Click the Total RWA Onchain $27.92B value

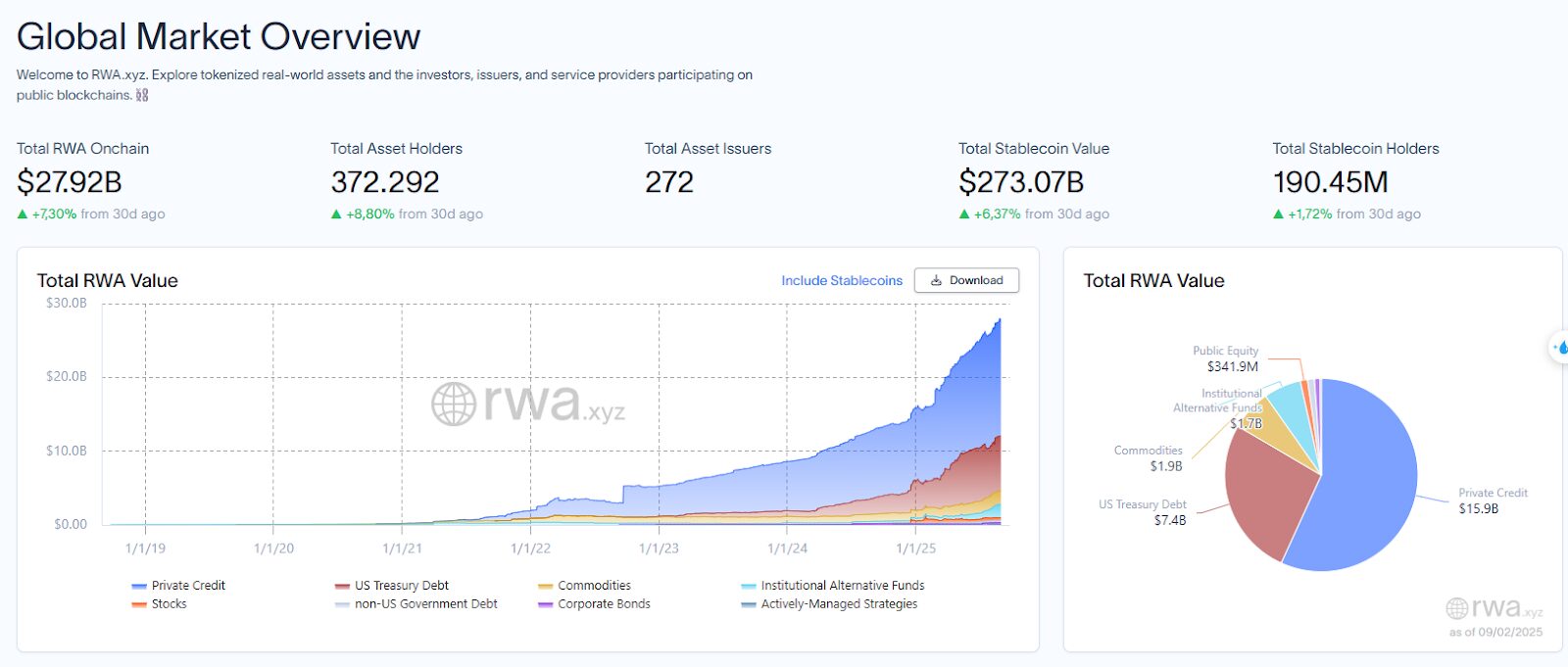tap(70, 182)
